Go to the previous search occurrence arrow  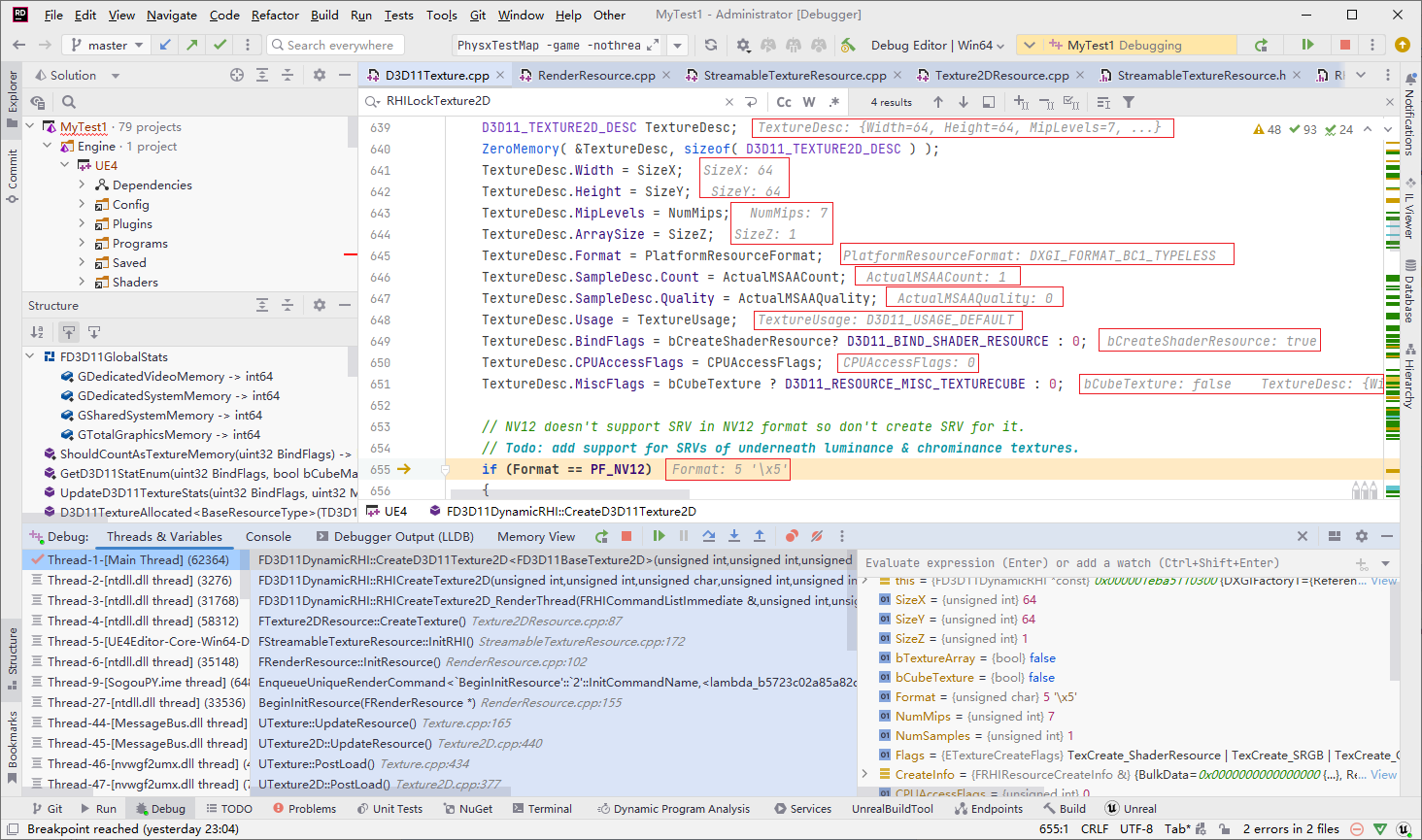(x=938, y=102)
